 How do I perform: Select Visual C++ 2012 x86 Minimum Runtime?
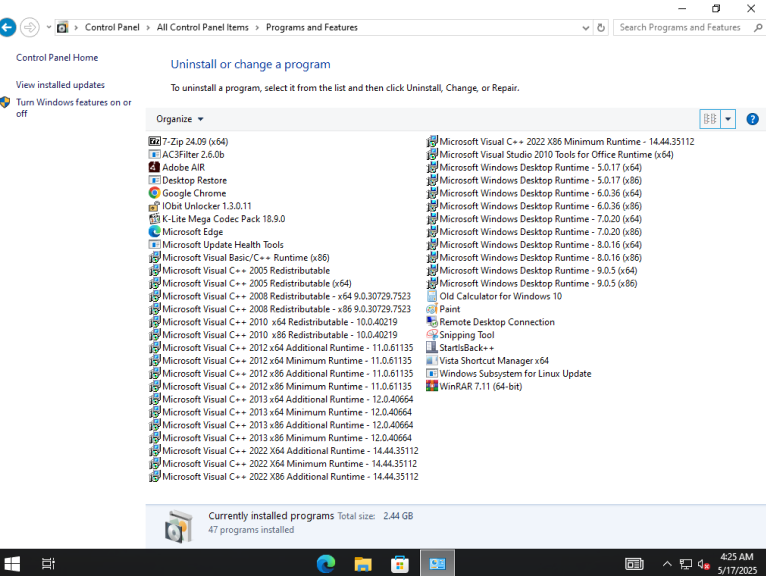[x=280, y=386]
